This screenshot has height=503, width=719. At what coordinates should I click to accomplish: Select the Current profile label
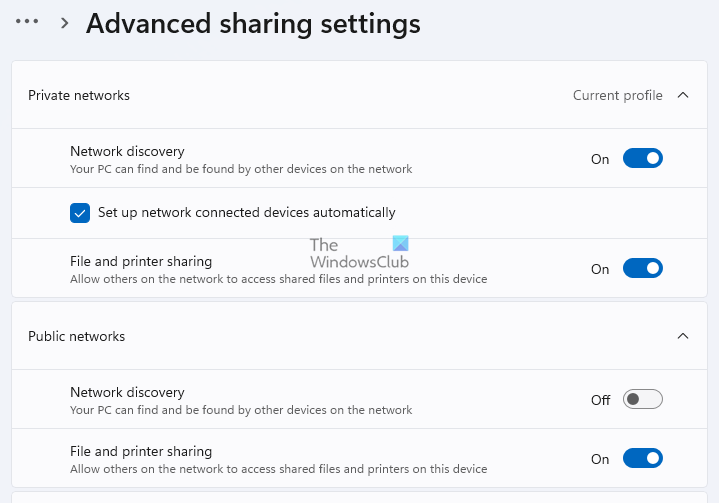(617, 96)
